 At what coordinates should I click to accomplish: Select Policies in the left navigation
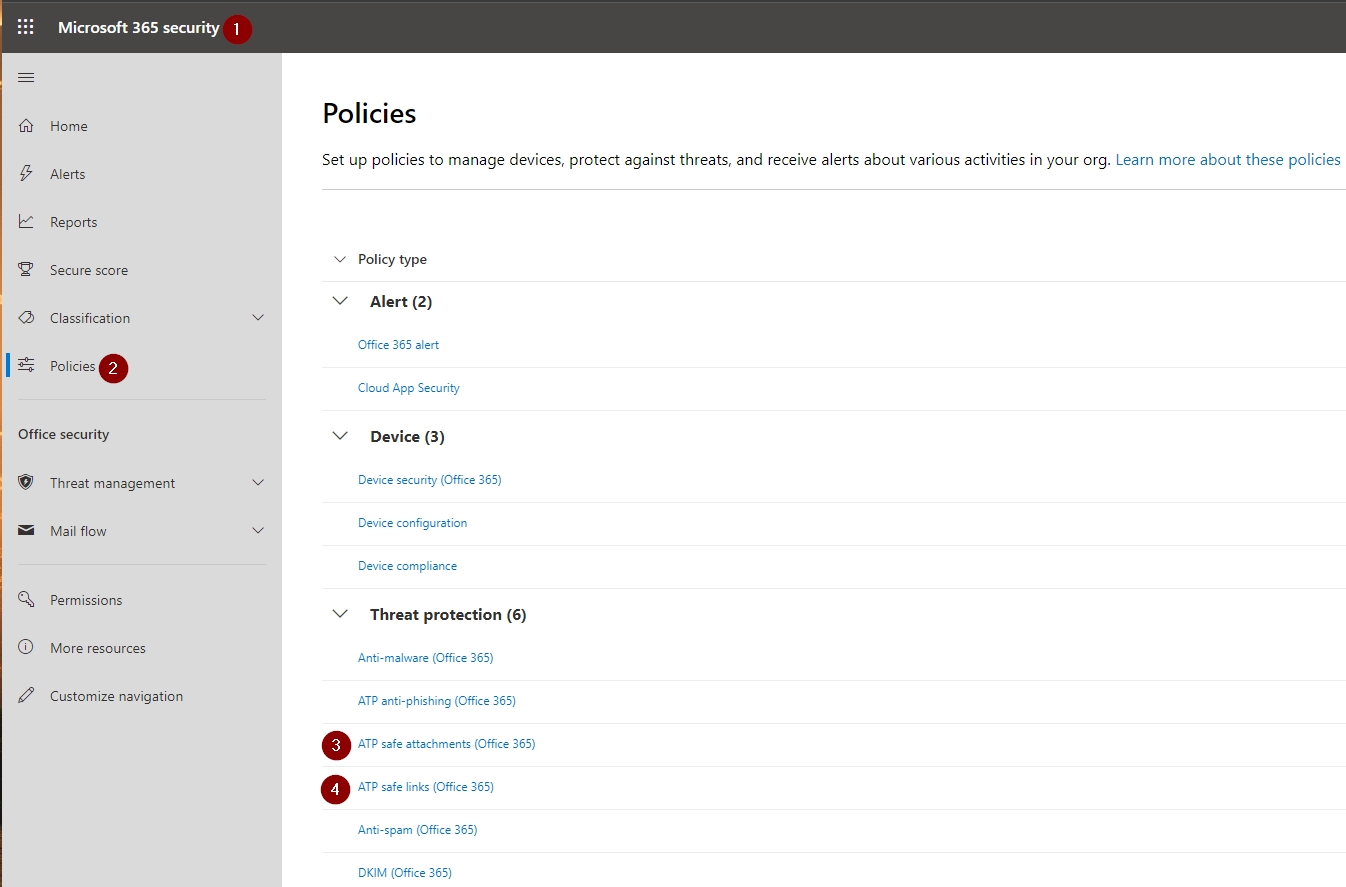point(72,366)
